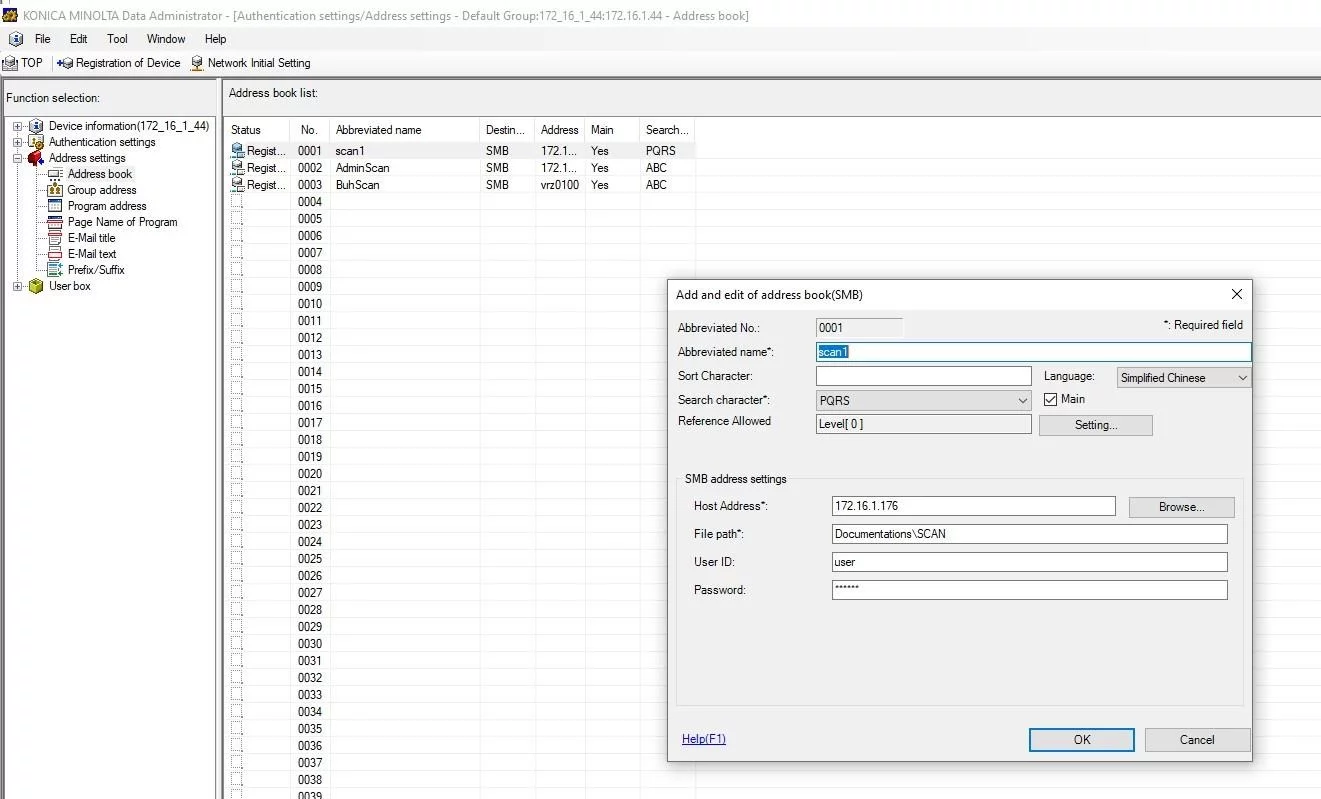This screenshot has height=799, width=1321.
Task: Select the Group address tree icon
Action: [x=55, y=190]
